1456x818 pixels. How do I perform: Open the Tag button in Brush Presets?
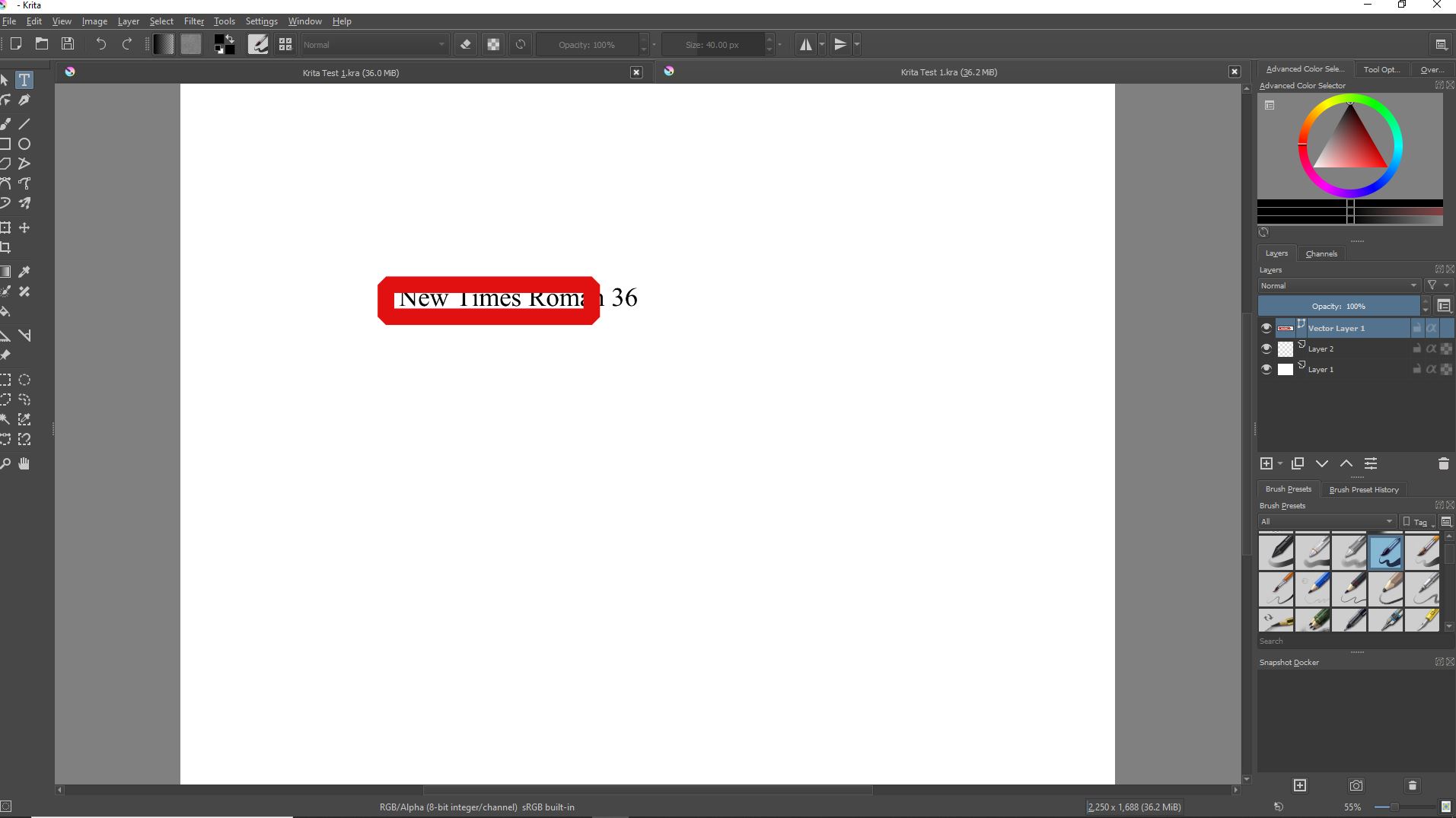click(1419, 522)
